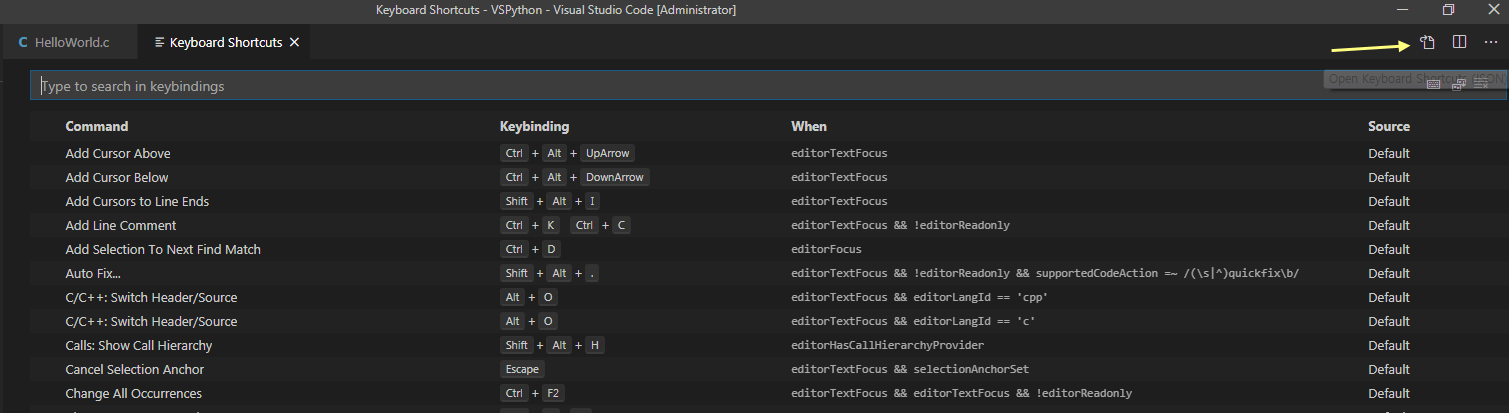Click the 'editorFocus' when condition
The image size is (1509, 413).
pos(826,249)
